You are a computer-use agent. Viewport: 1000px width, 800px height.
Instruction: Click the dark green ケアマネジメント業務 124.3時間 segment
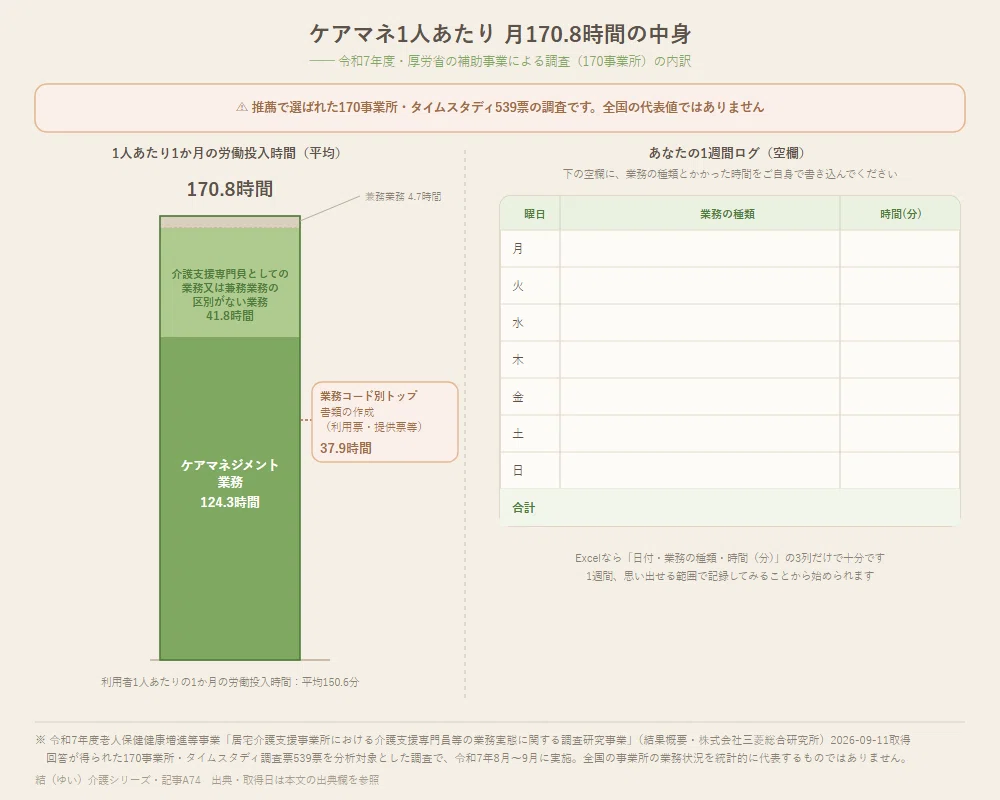coord(230,498)
